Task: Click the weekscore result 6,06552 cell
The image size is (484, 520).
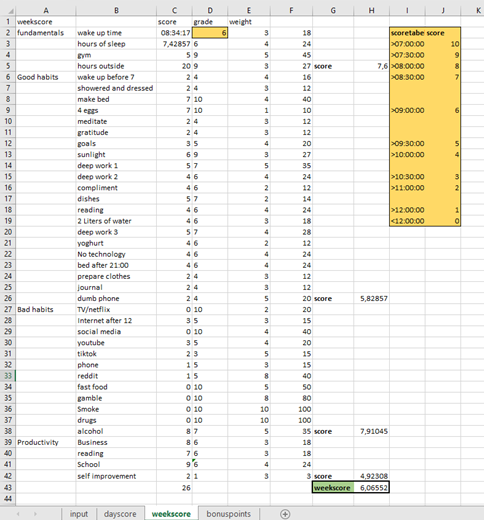Action: pyautogui.click(x=371, y=488)
